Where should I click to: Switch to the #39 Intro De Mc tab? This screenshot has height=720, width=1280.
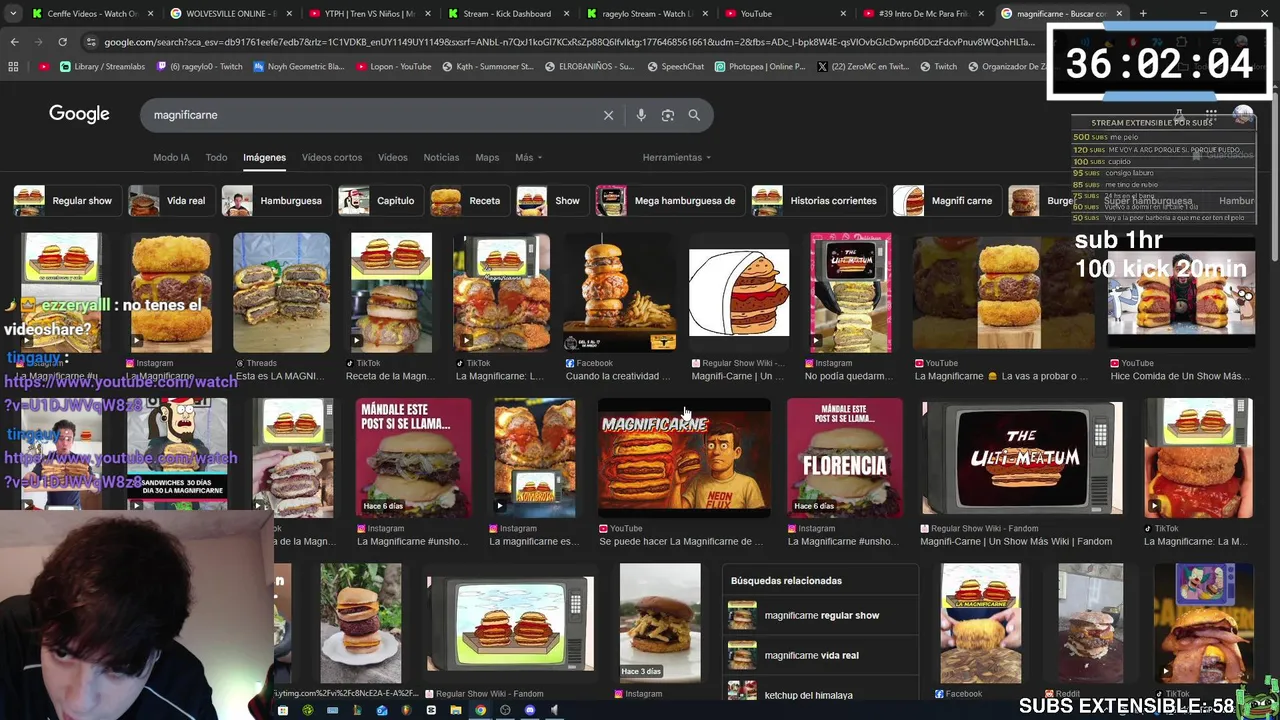tap(924, 13)
